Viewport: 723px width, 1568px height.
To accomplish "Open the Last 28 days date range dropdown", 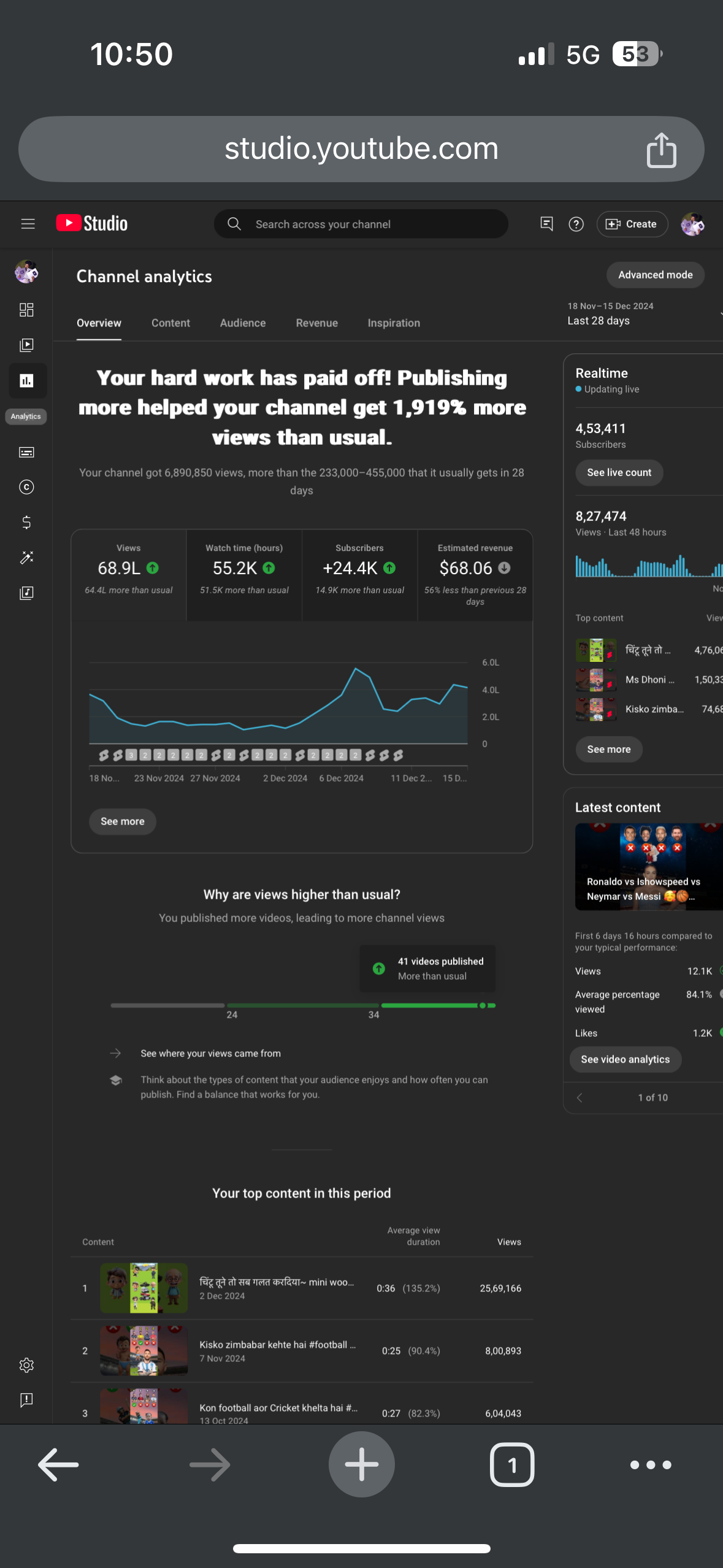I will [x=644, y=313].
